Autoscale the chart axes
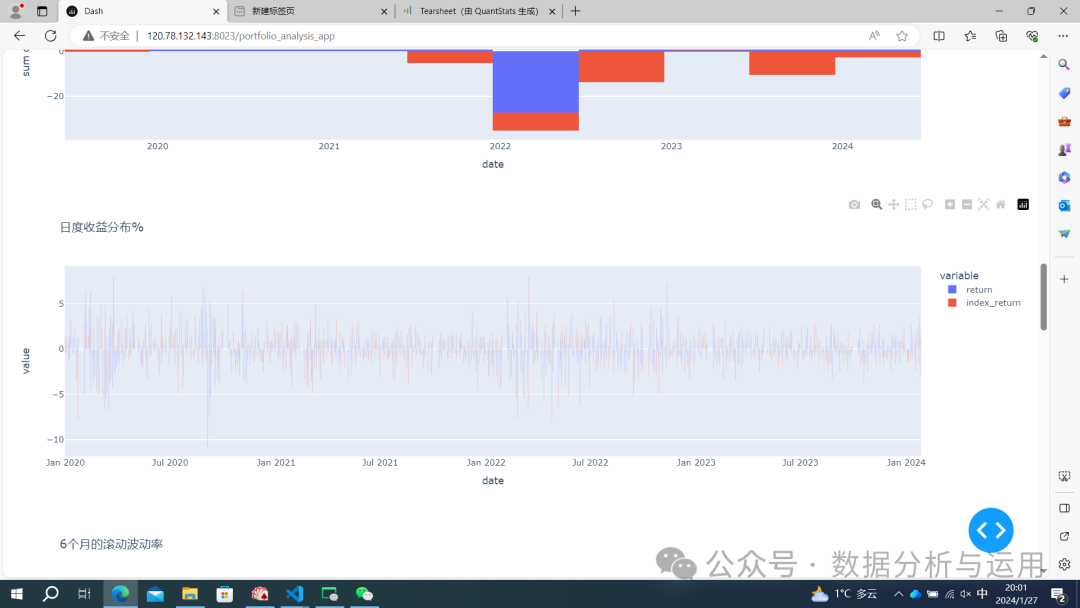The height and width of the screenshot is (608, 1080). click(x=984, y=205)
